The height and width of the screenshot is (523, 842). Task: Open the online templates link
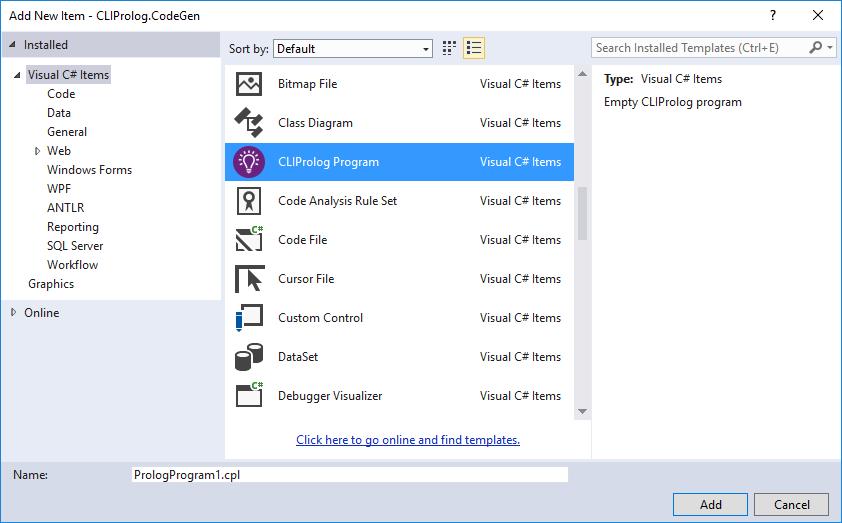408,440
